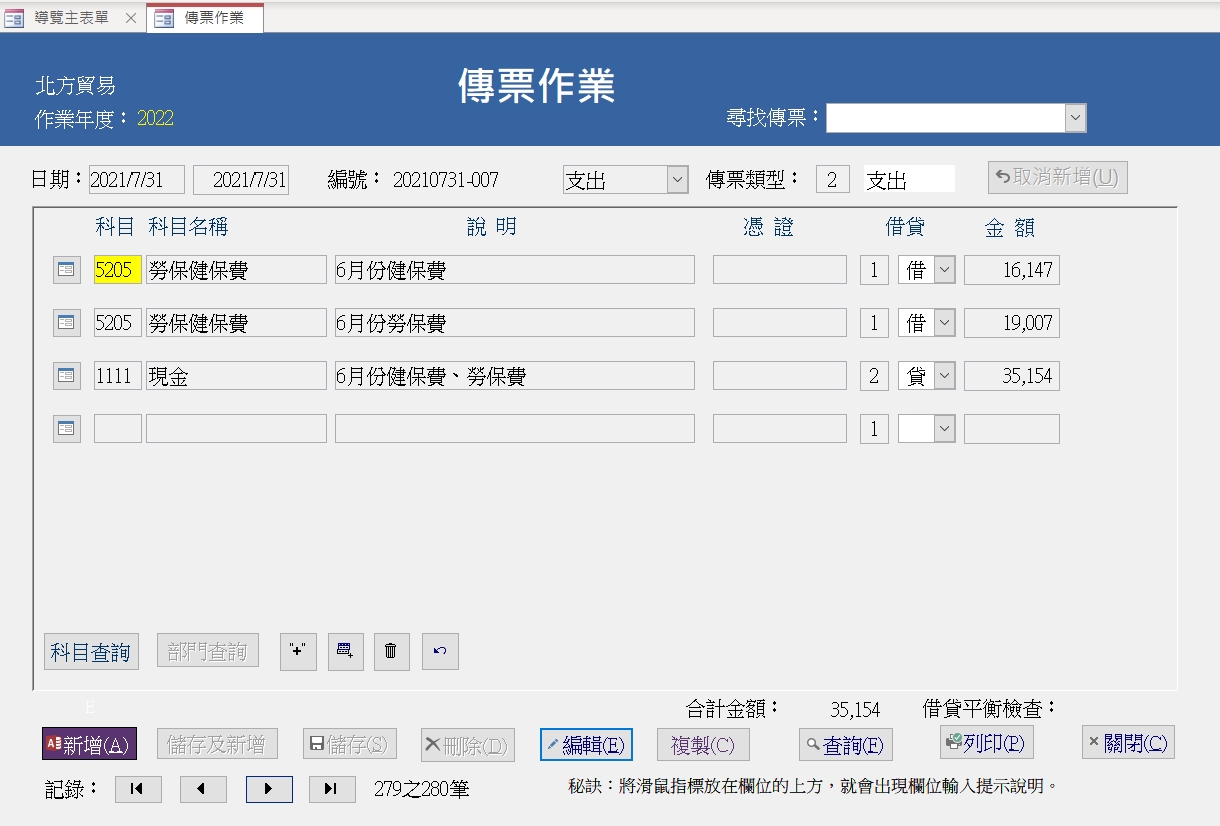Screen dimensions: 1220x826
Task: Click 儲存(S) button
Action: [350, 744]
